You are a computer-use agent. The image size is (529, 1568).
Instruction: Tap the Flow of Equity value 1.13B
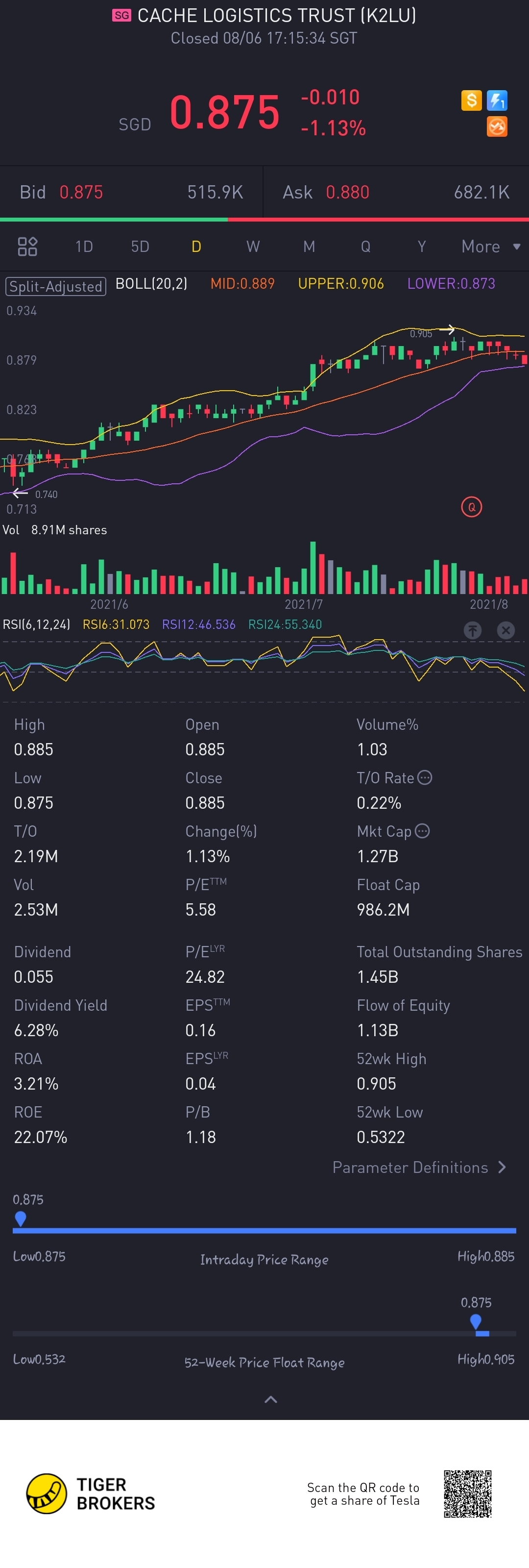tap(378, 1030)
